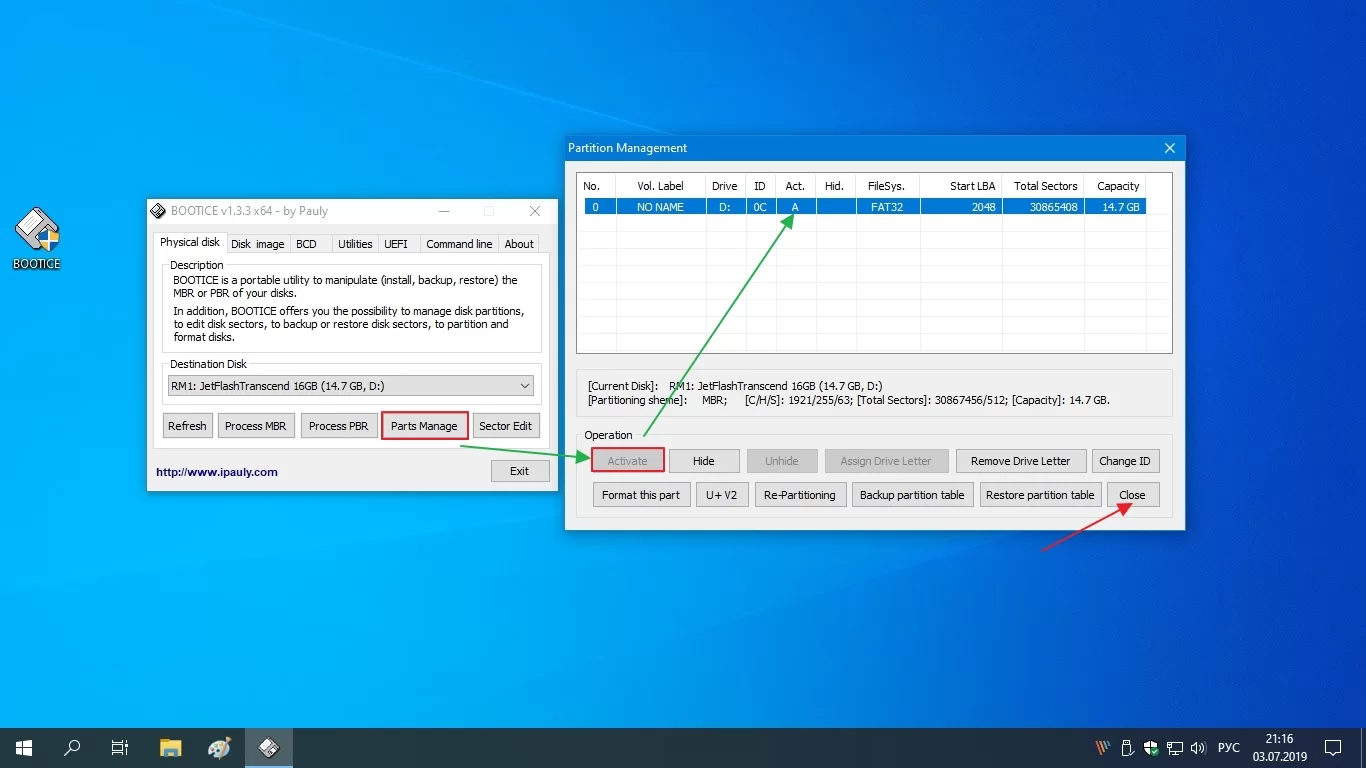This screenshot has height=768, width=1366.
Task: Open the Utilities tab
Action: (x=355, y=244)
